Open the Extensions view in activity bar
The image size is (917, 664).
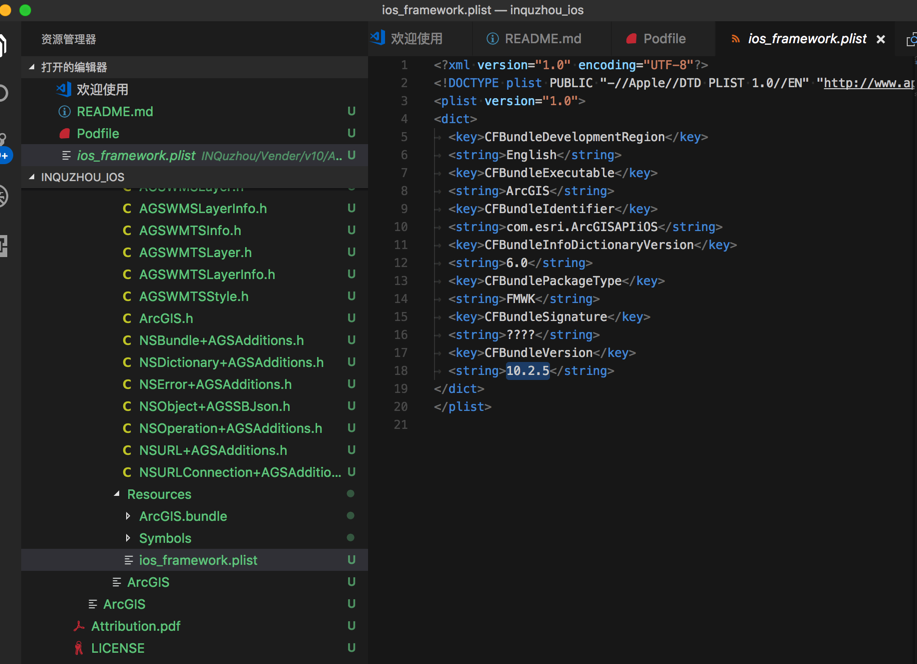click(x=4, y=245)
